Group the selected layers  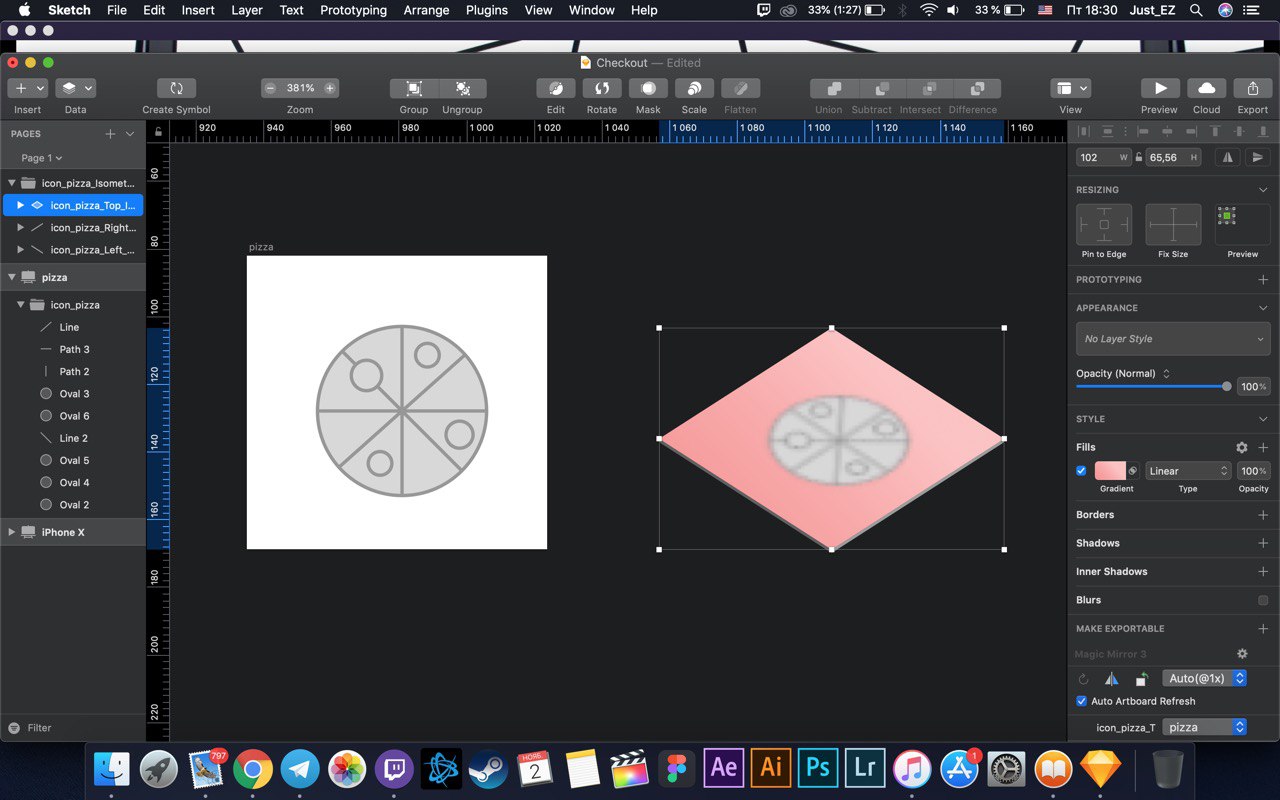[x=414, y=88]
